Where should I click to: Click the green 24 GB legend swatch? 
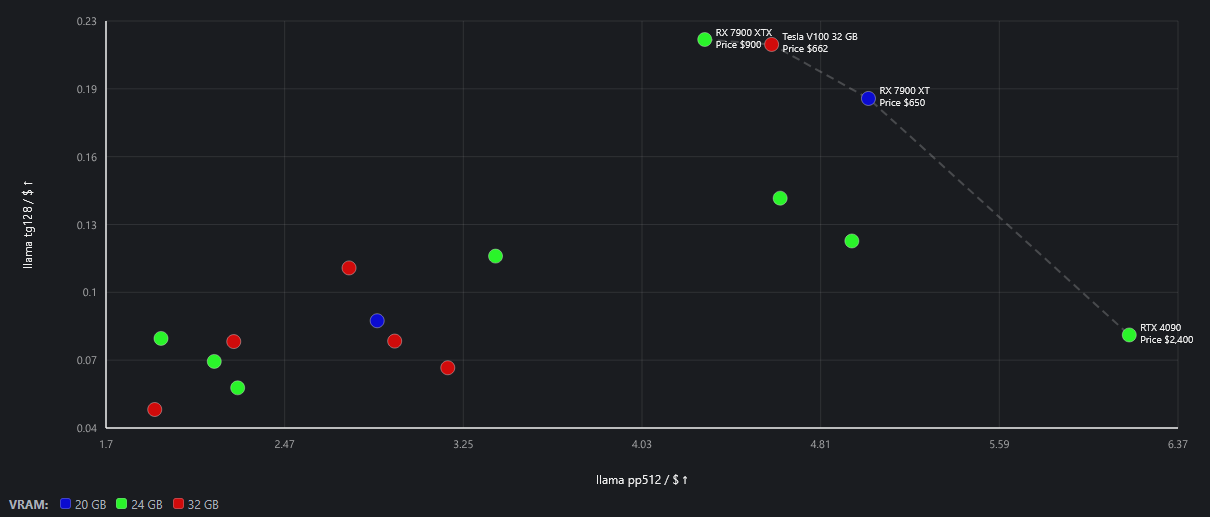[x=122, y=505]
